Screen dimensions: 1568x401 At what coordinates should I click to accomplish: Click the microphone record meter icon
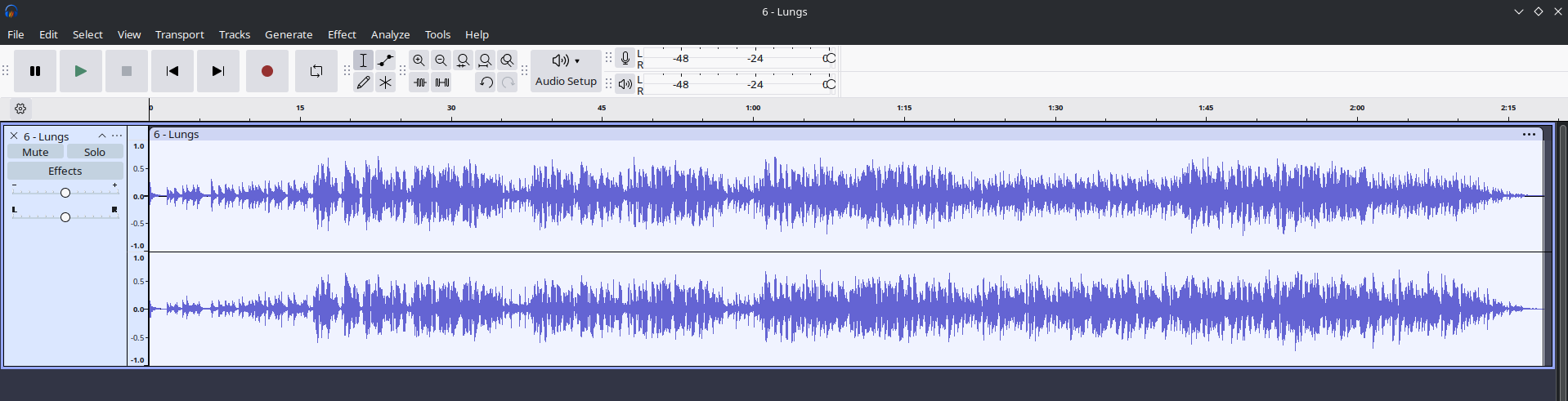(x=625, y=59)
